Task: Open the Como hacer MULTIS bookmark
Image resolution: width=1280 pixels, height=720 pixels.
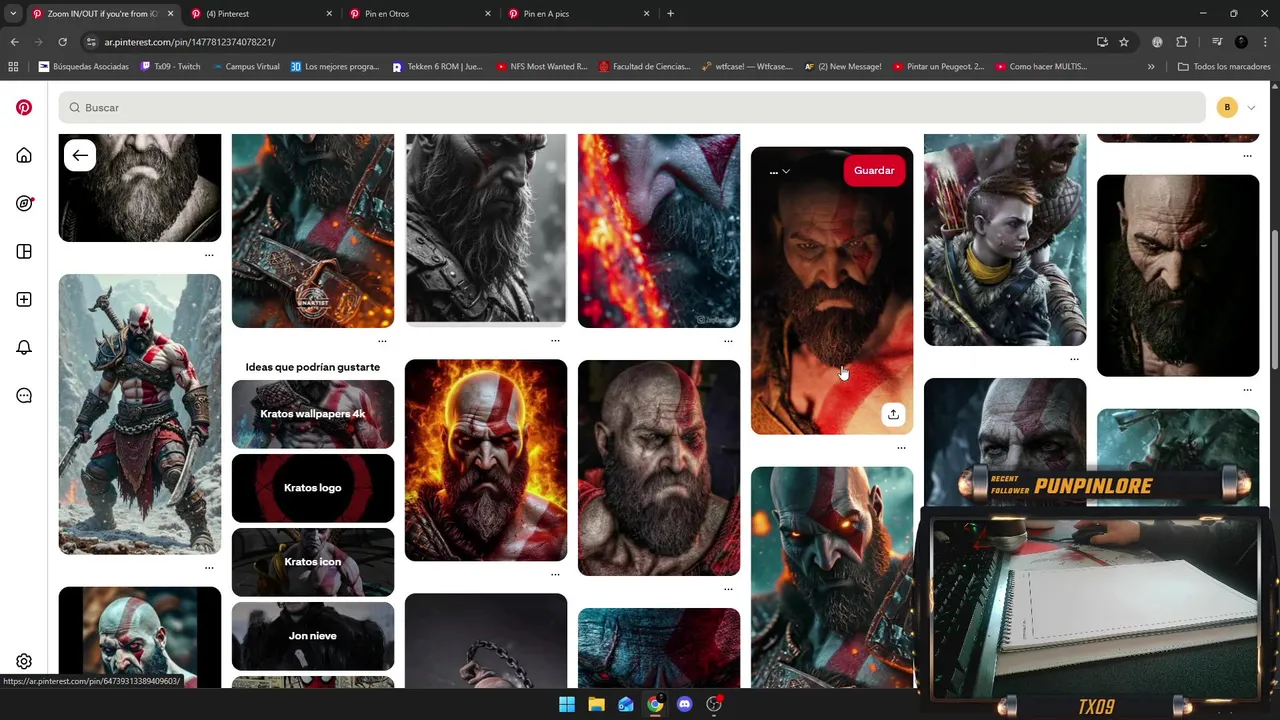Action: 1041,67
